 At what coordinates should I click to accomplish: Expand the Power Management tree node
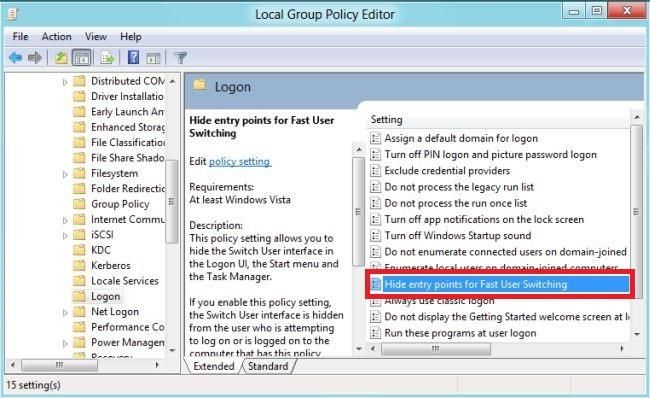pos(65,343)
